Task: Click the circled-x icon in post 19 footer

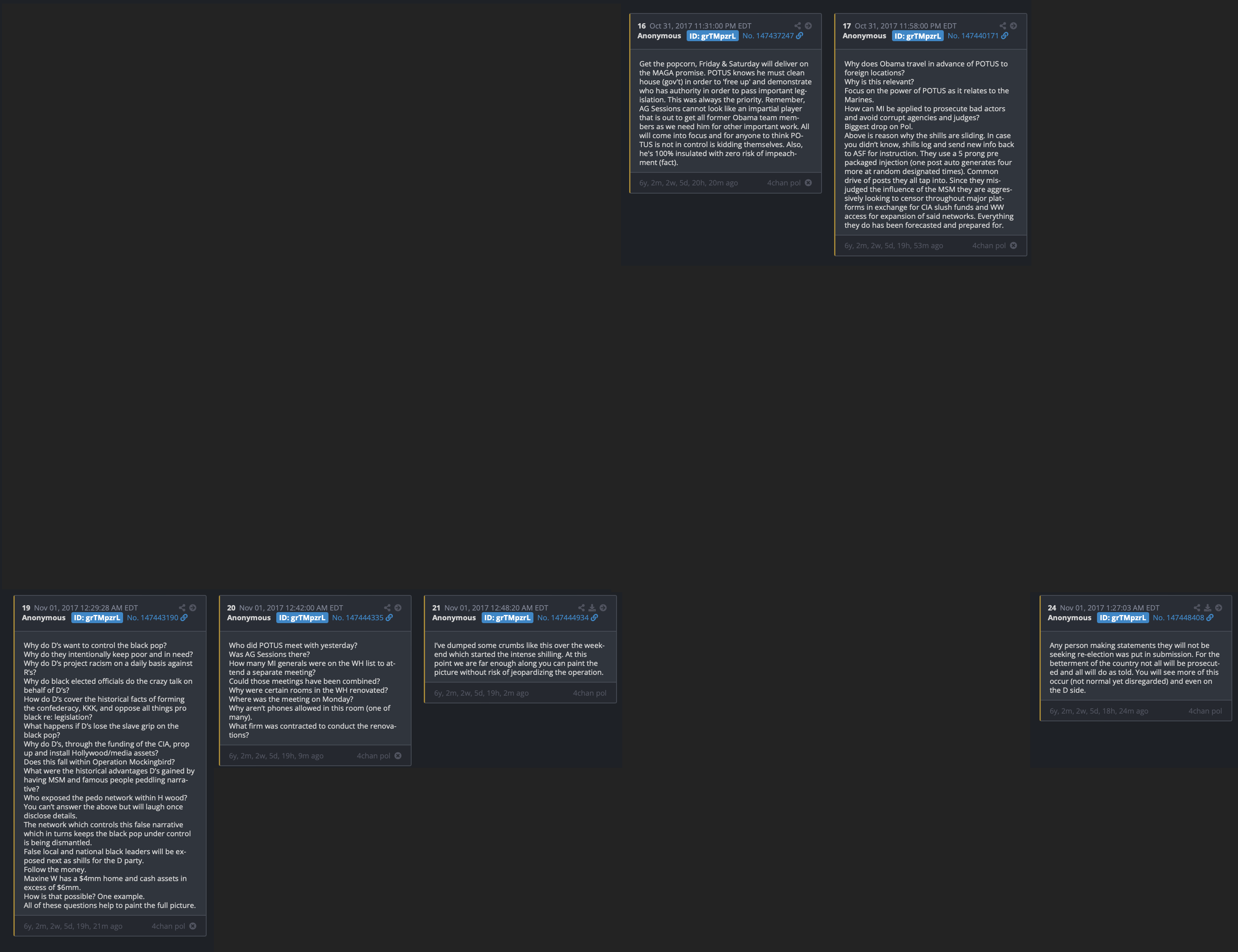Action: [193, 926]
